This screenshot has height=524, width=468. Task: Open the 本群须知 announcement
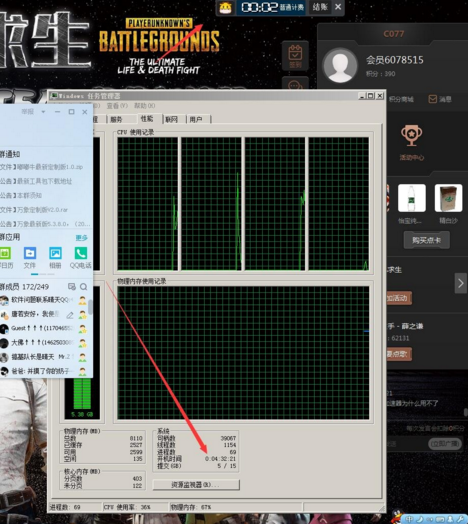(21, 195)
